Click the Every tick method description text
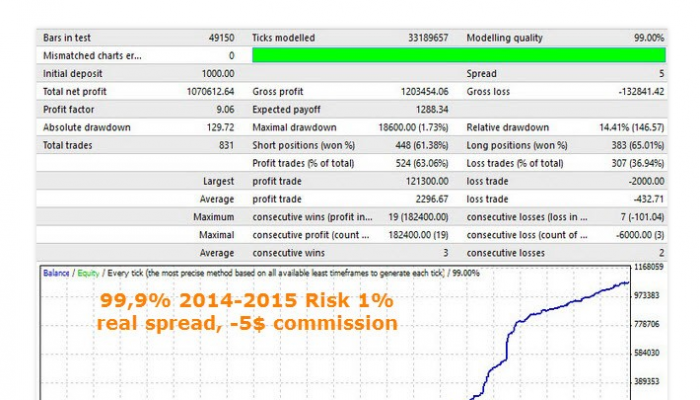The height and width of the screenshot is (400, 700). [275, 273]
